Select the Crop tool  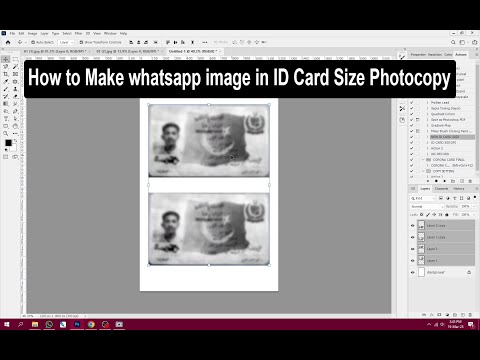(6, 74)
